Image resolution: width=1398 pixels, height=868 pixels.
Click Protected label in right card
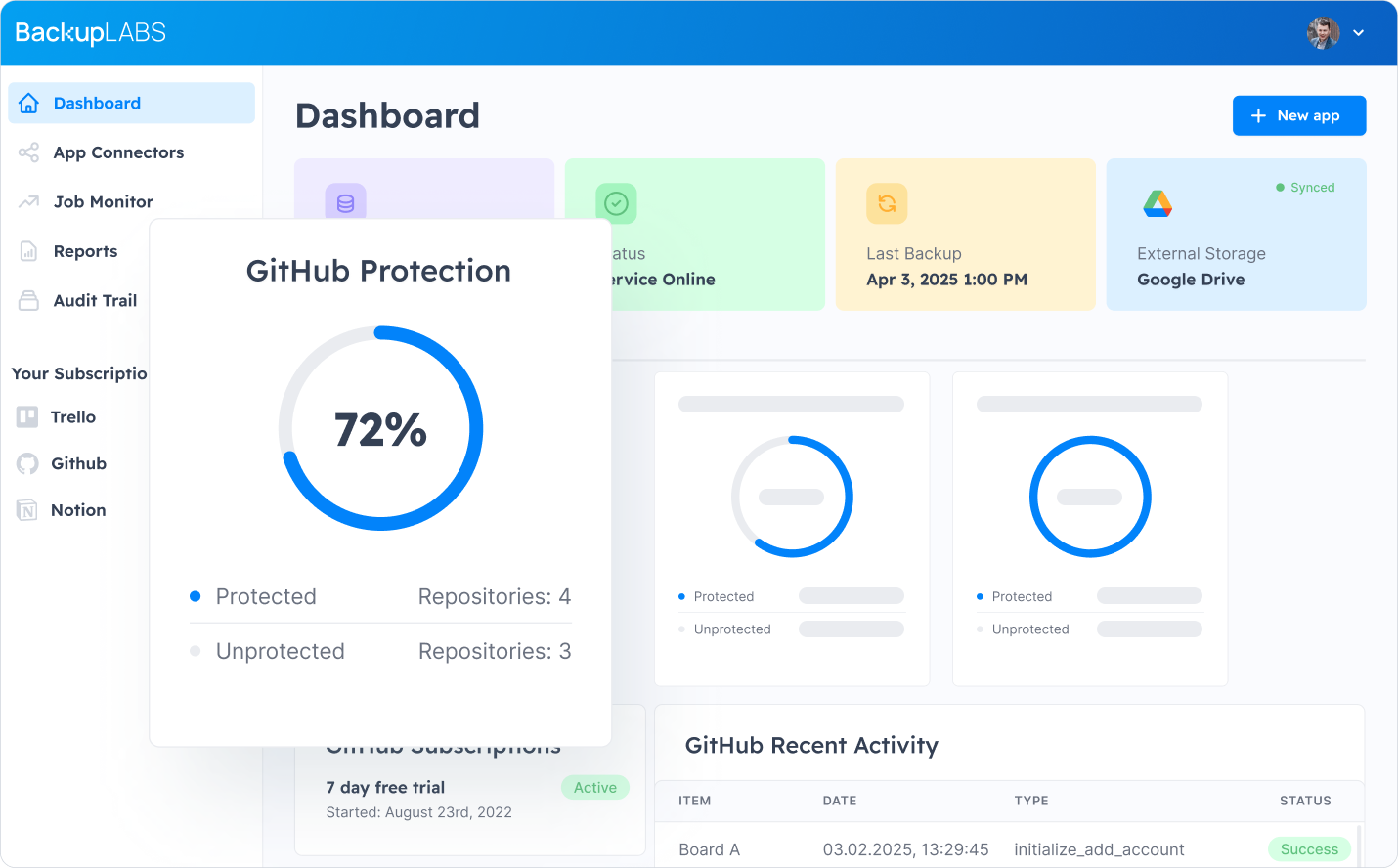(x=1022, y=596)
